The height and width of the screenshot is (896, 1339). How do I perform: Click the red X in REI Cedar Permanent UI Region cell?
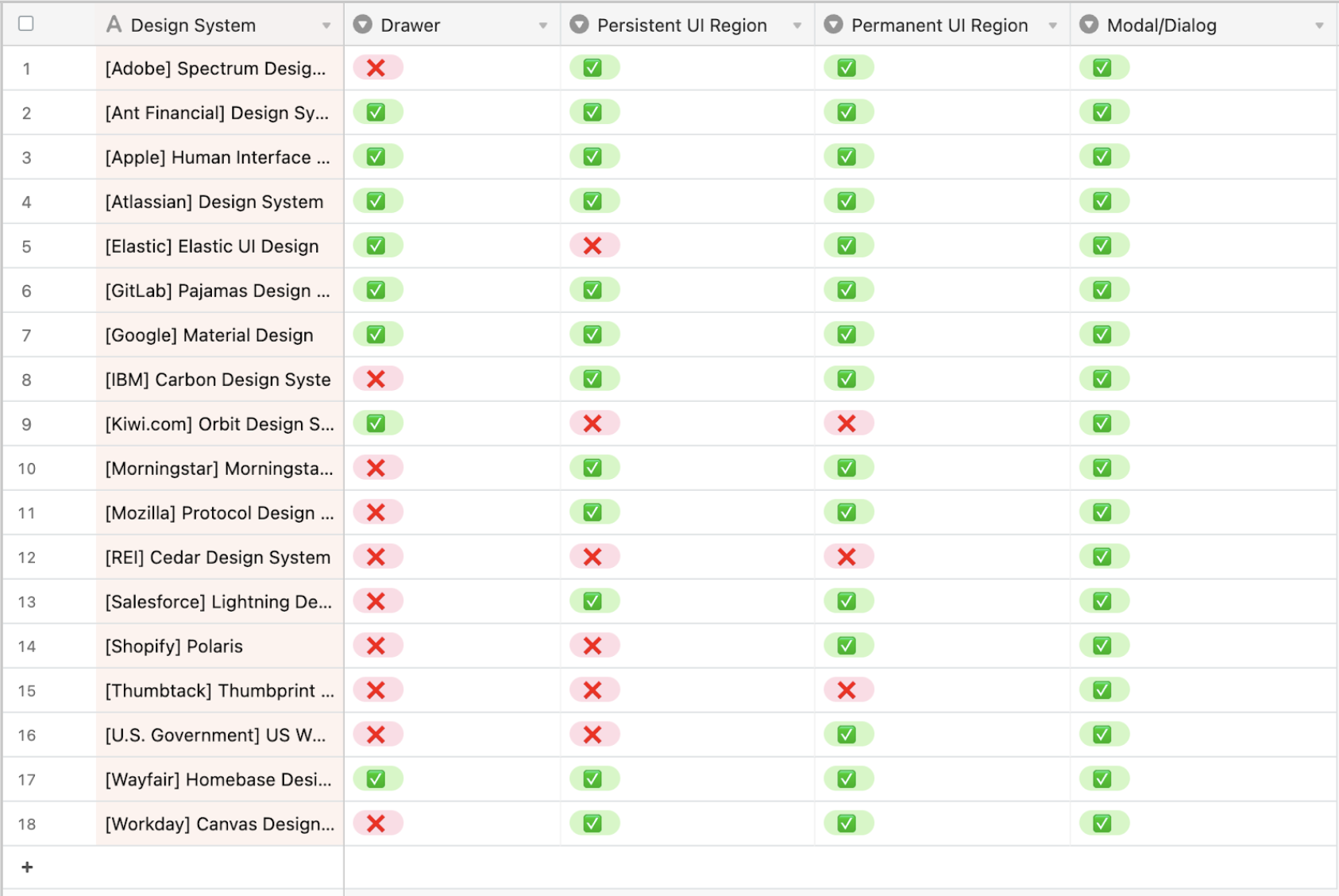pyautogui.click(x=847, y=557)
